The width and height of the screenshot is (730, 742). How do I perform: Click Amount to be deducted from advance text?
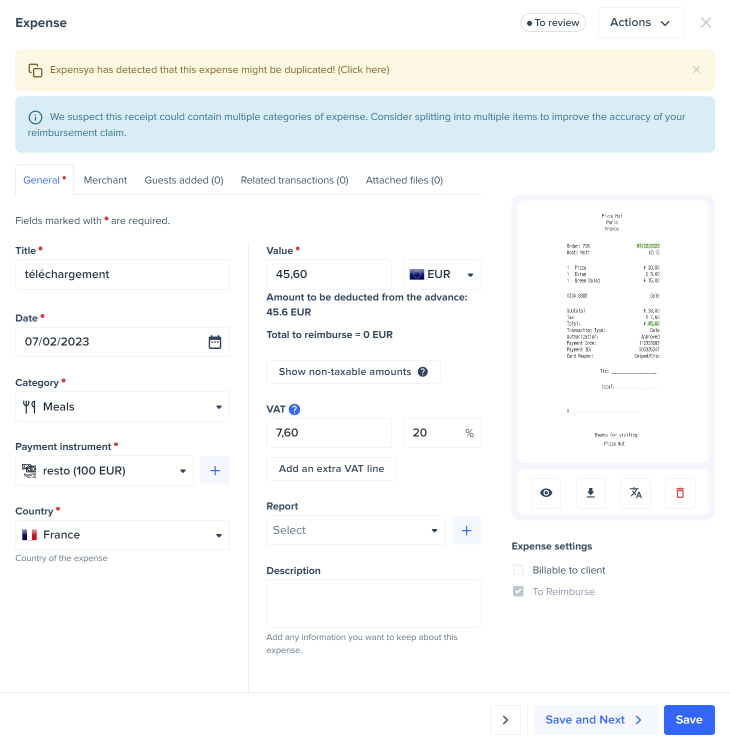pos(367,305)
